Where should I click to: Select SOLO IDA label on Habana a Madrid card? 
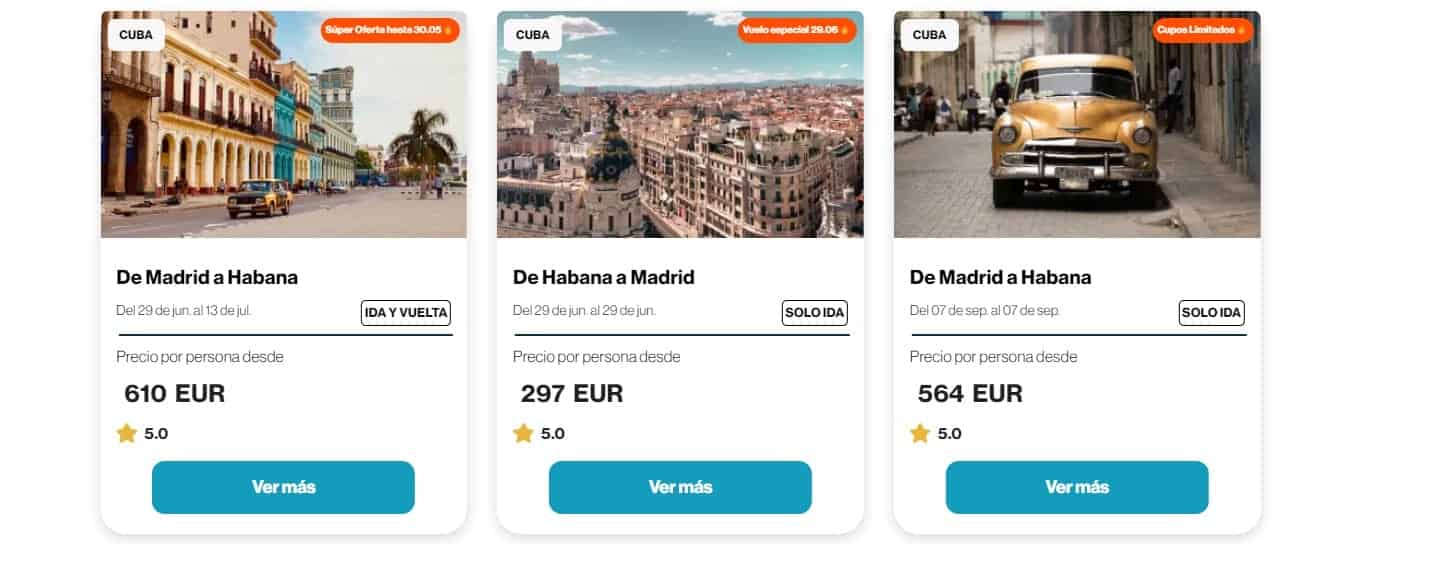click(815, 313)
